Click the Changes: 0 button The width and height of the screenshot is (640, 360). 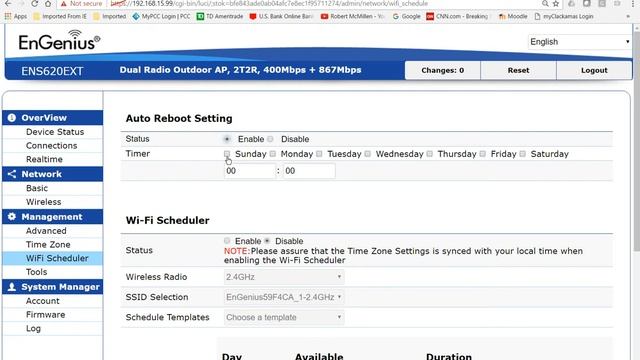(x=442, y=70)
